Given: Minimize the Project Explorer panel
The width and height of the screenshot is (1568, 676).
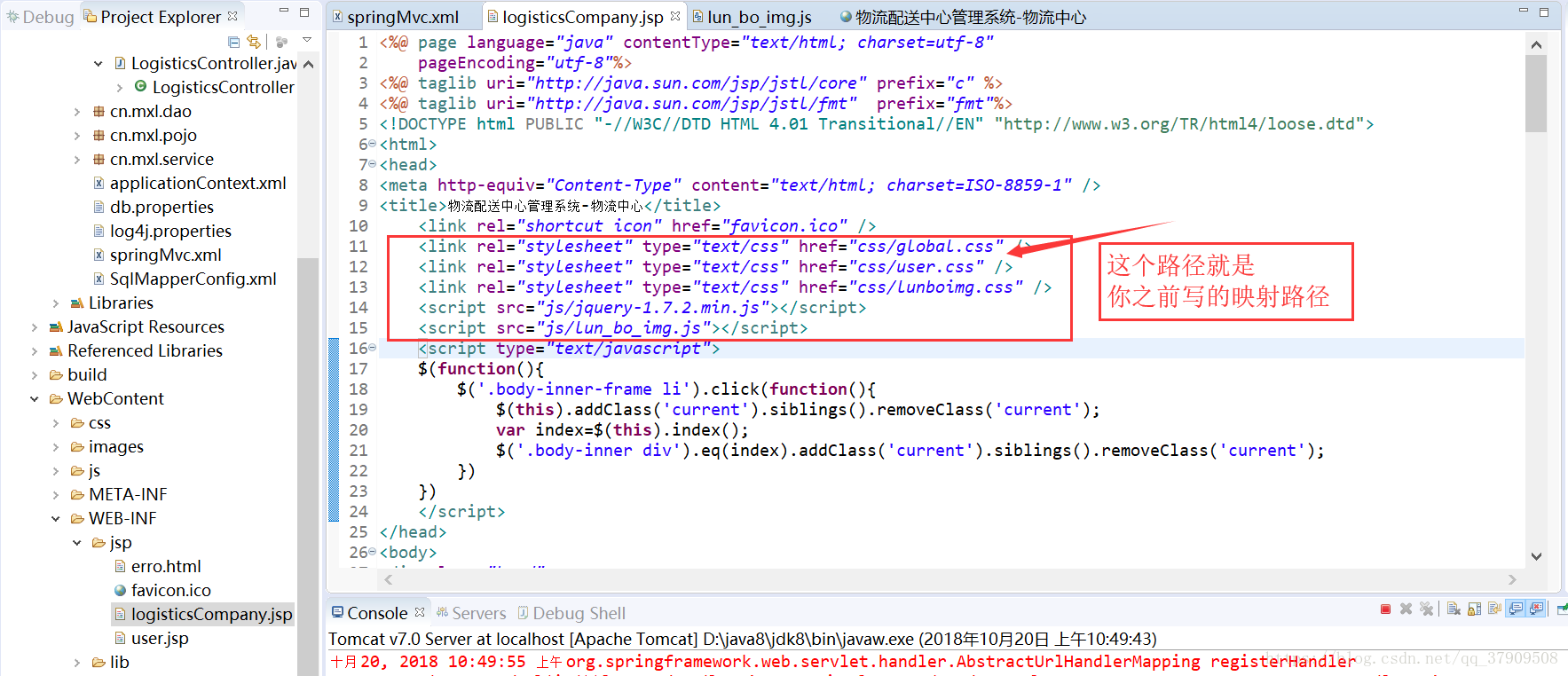Looking at the screenshot, I should [x=284, y=11].
